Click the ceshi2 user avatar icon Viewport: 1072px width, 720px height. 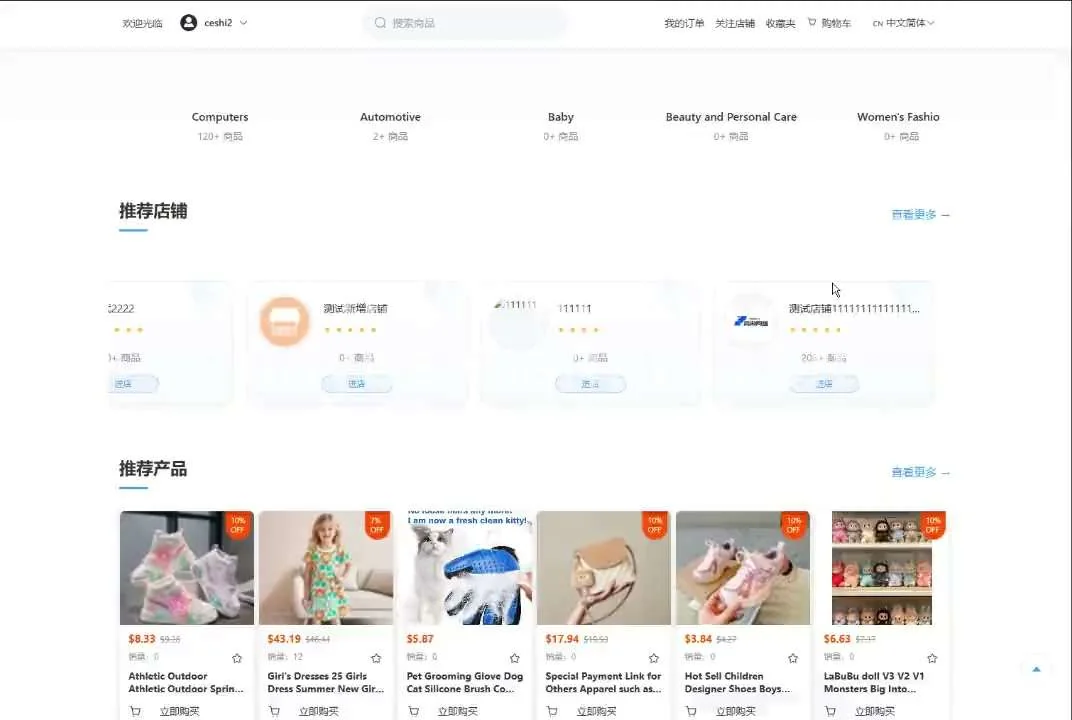pyautogui.click(x=188, y=23)
